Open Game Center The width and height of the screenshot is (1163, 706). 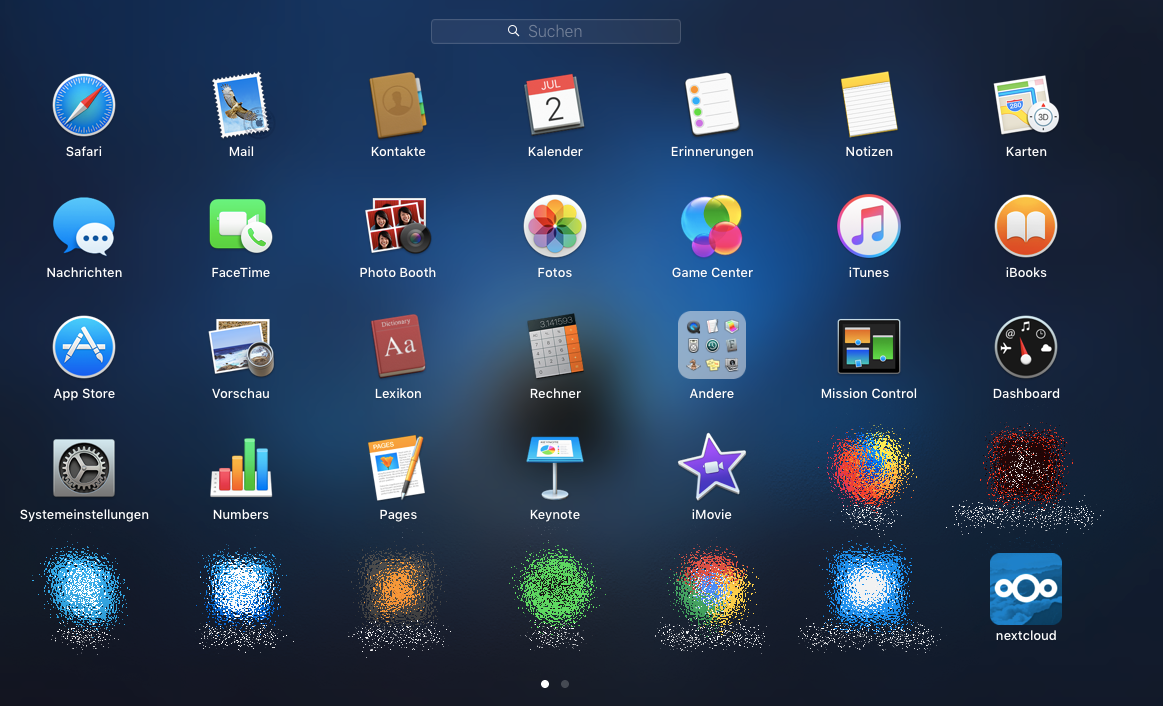pos(712,226)
